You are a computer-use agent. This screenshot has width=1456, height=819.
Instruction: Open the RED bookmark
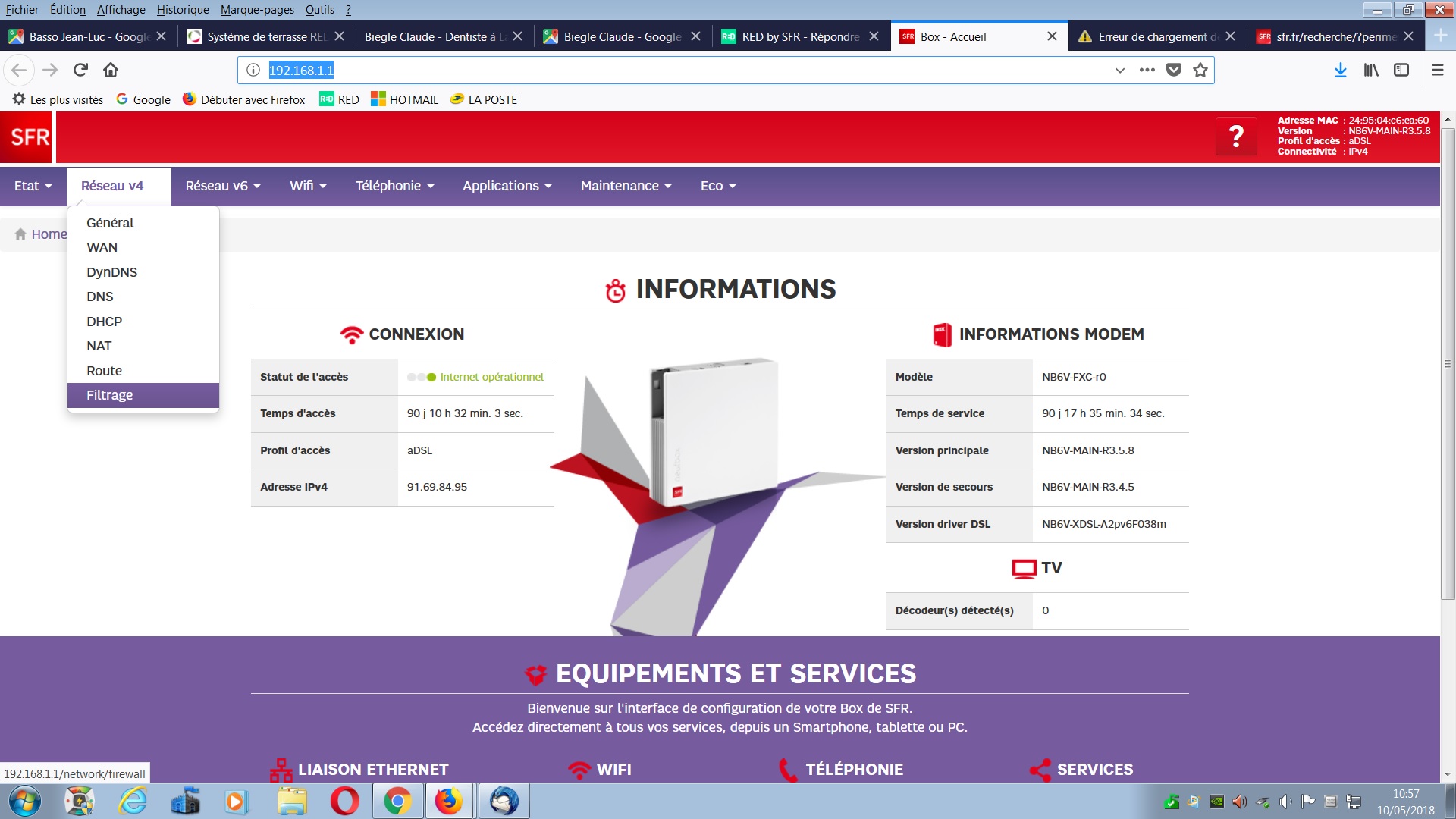339,99
